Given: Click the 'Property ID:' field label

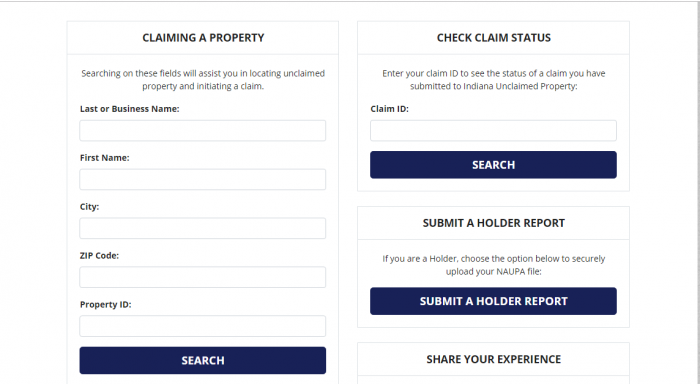Looking at the screenshot, I should click(105, 305).
